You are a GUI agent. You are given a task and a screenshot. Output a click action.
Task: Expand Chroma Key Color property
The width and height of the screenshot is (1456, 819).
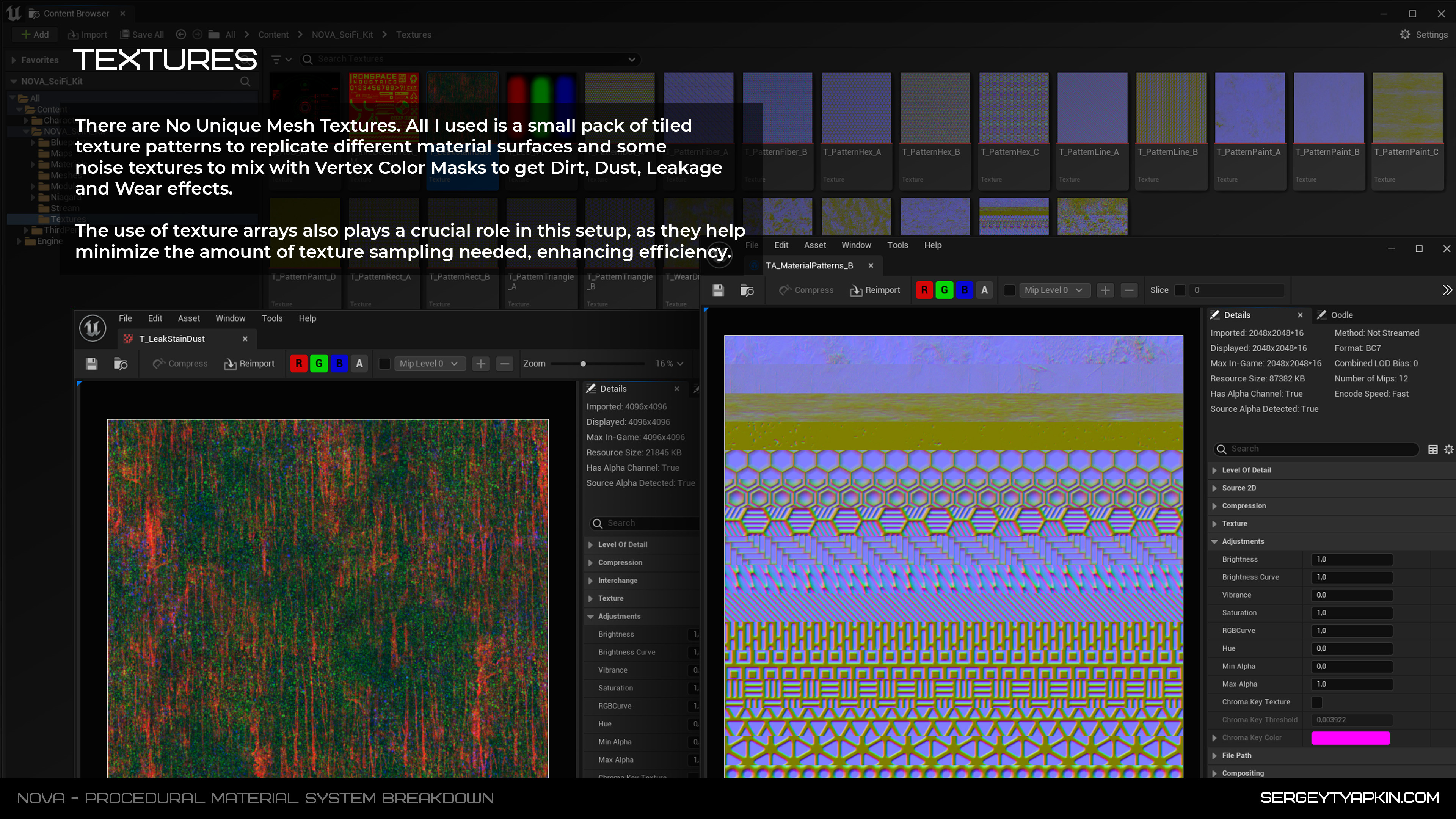1214,737
